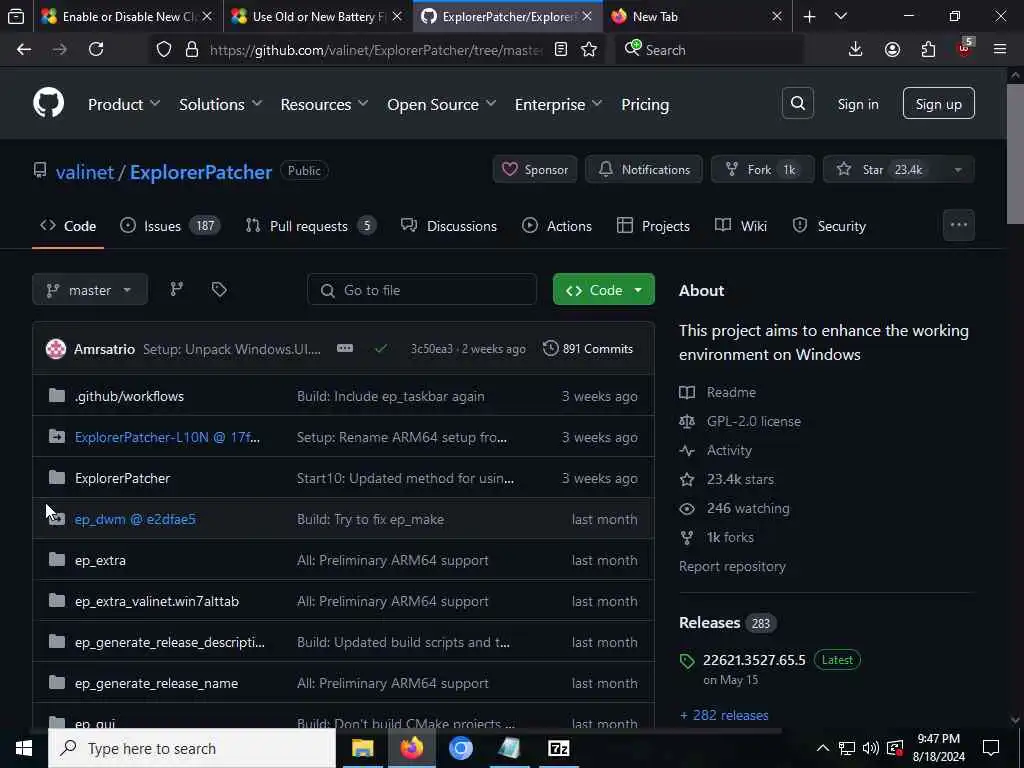Click the Go to file search field
Screen dimensions: 1024x768
click(422, 290)
